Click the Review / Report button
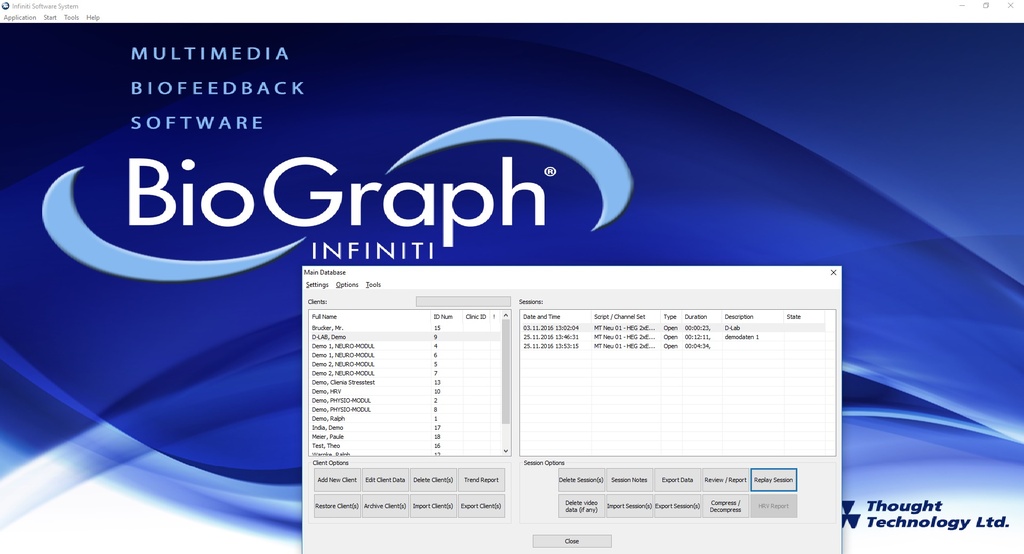This screenshot has width=1024, height=554. pyautogui.click(x=726, y=480)
